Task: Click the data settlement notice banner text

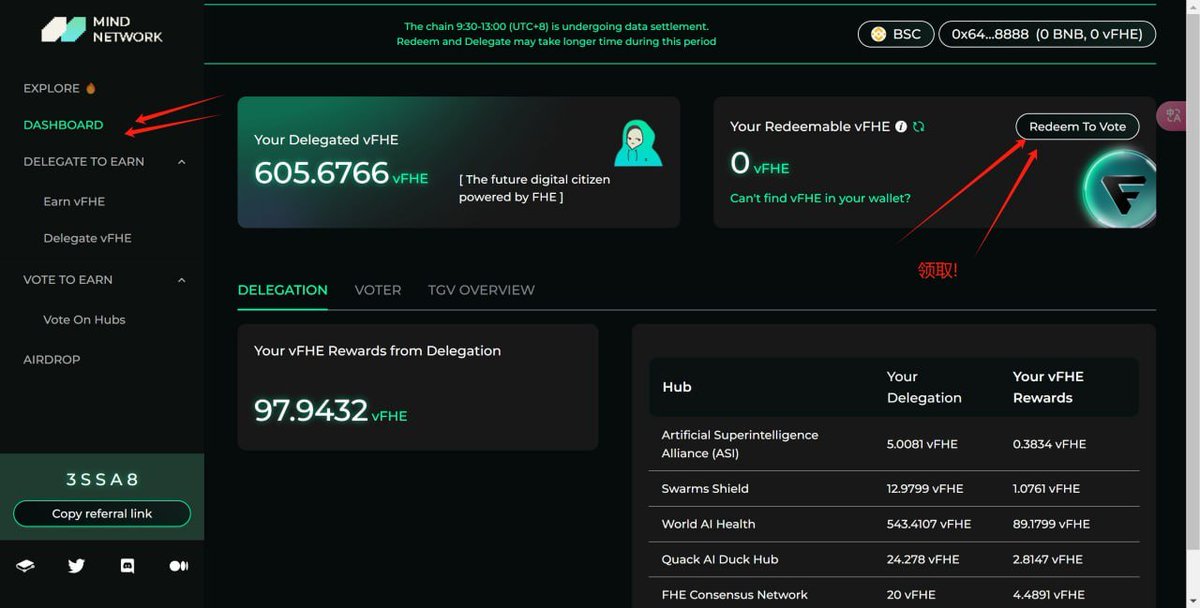Action: [x=556, y=34]
